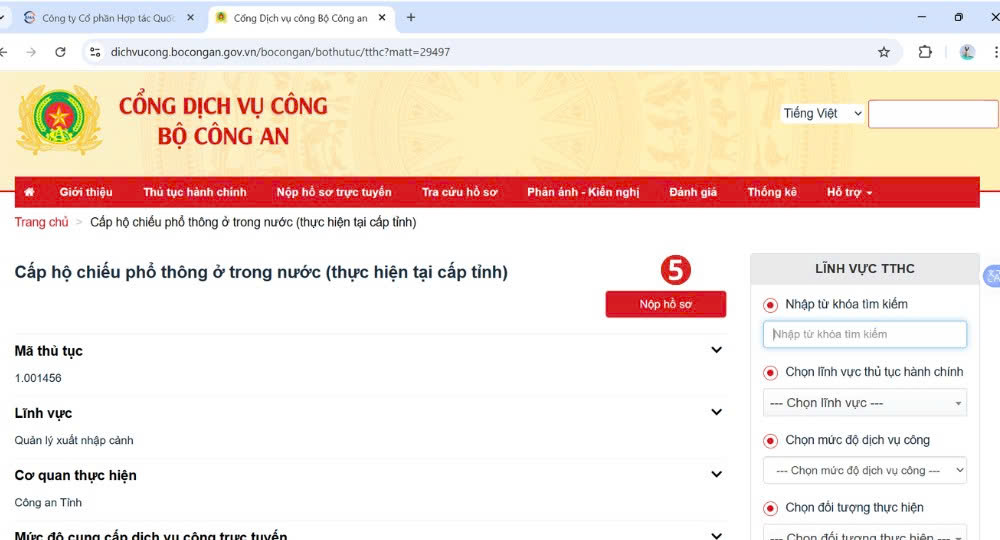Open the 'Chọn lĩnh vực' dropdown
The image size is (1000, 540).
[864, 403]
